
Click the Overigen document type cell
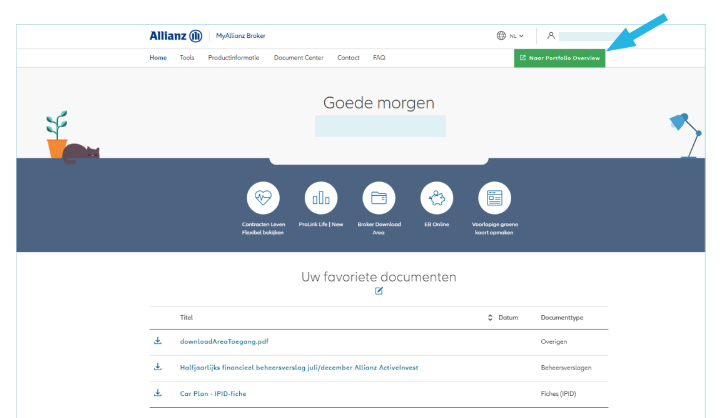(x=554, y=342)
